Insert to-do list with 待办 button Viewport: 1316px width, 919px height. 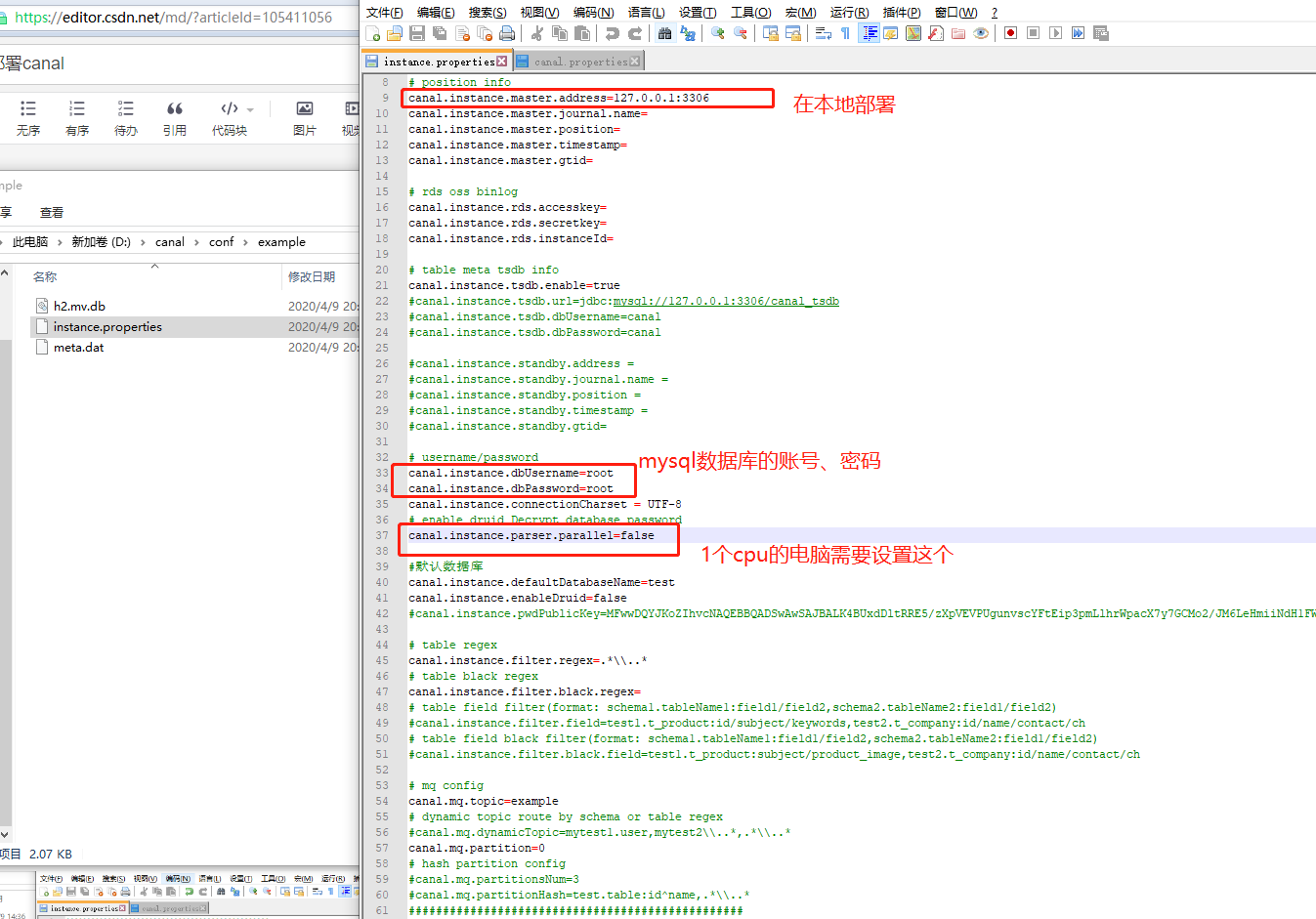[126, 117]
